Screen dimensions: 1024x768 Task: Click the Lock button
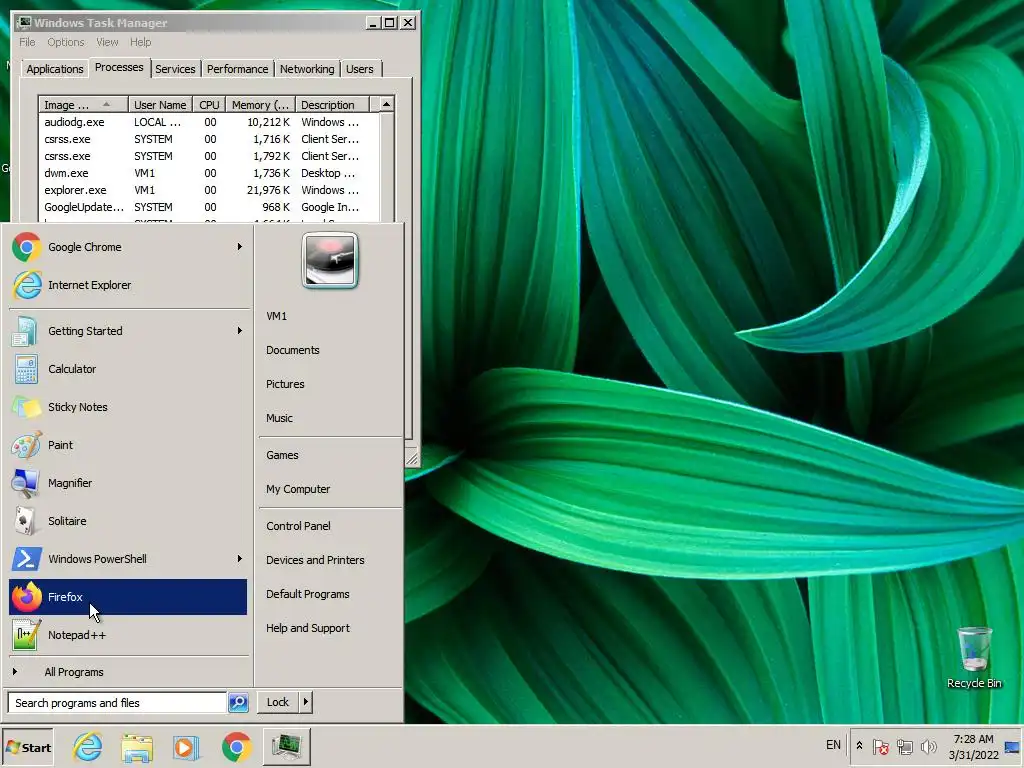(x=278, y=702)
